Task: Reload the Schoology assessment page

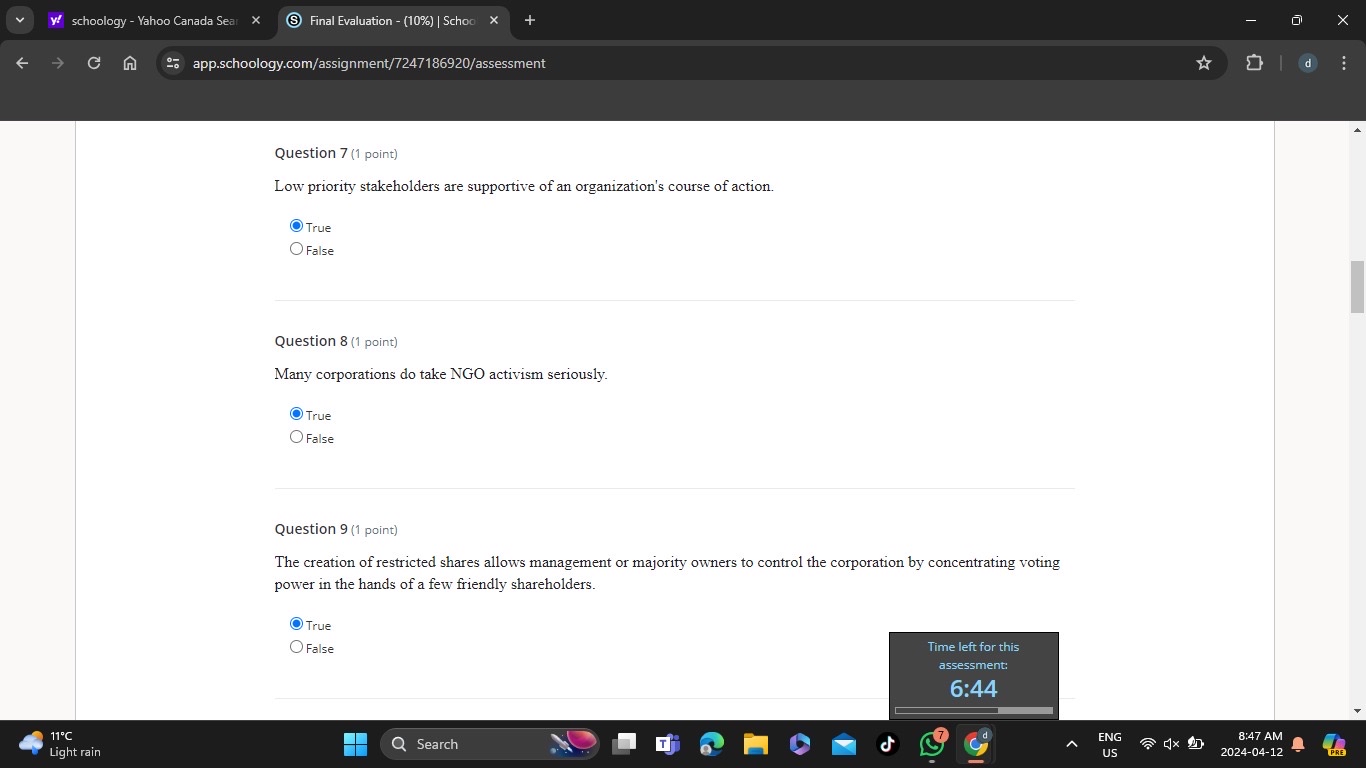Action: pyautogui.click(x=94, y=63)
